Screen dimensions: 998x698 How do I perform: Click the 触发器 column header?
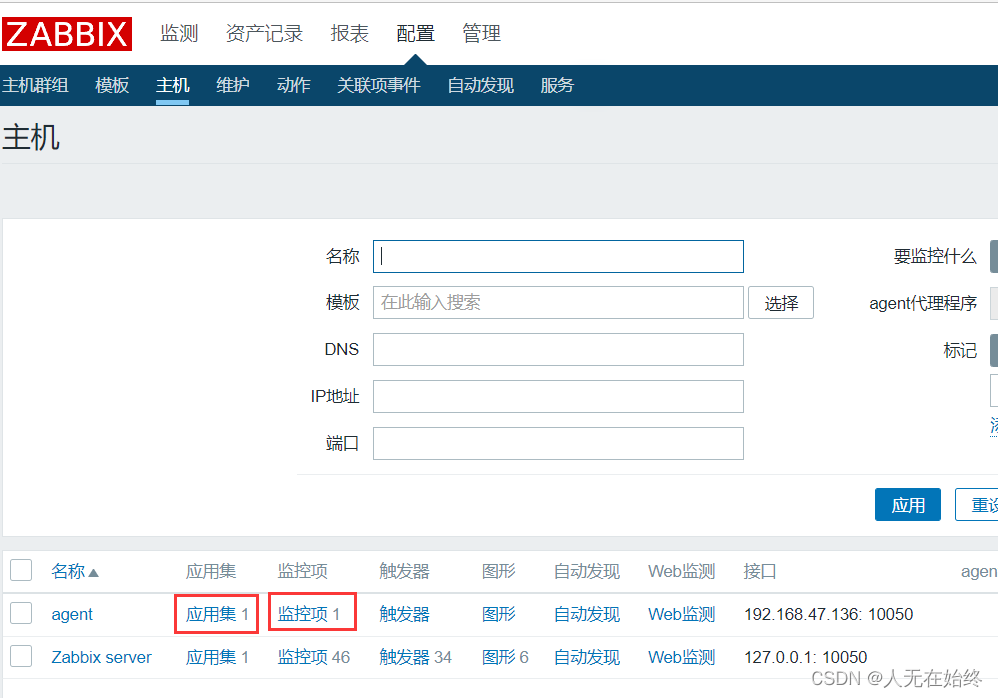tap(404, 571)
